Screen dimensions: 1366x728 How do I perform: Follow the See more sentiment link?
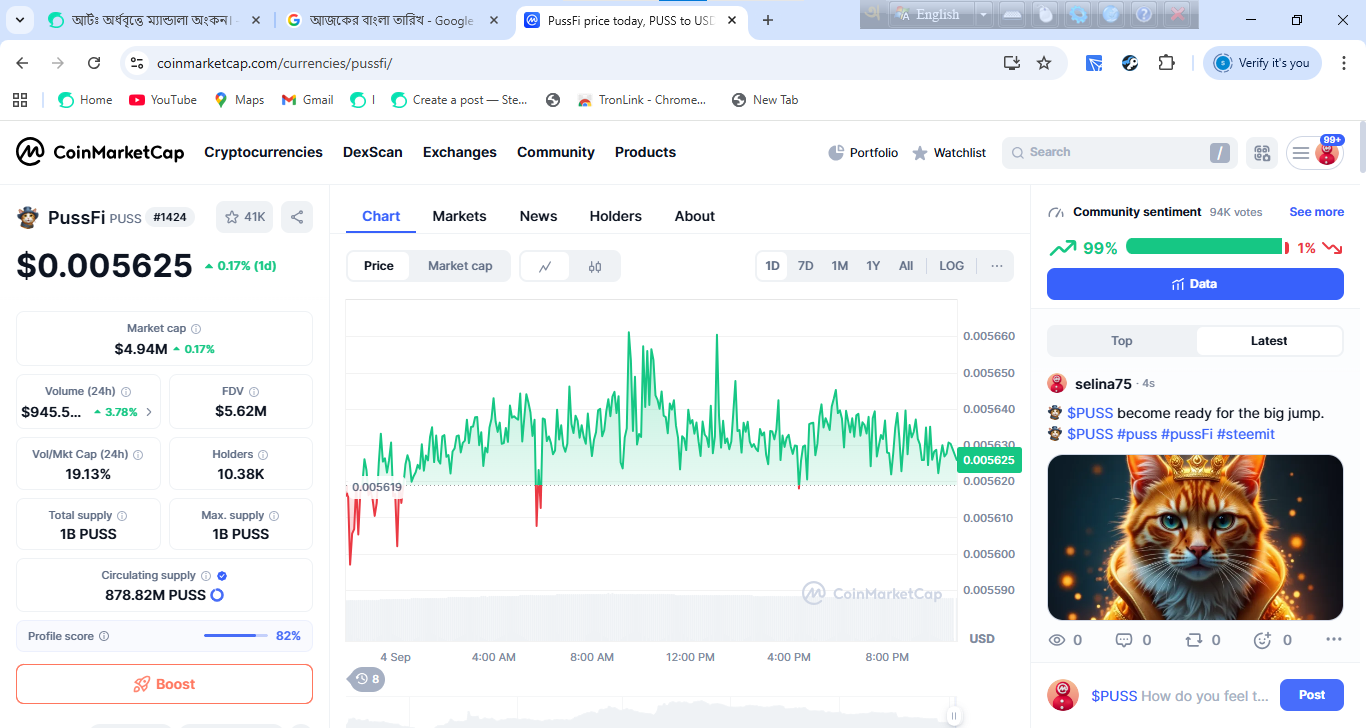click(1316, 212)
